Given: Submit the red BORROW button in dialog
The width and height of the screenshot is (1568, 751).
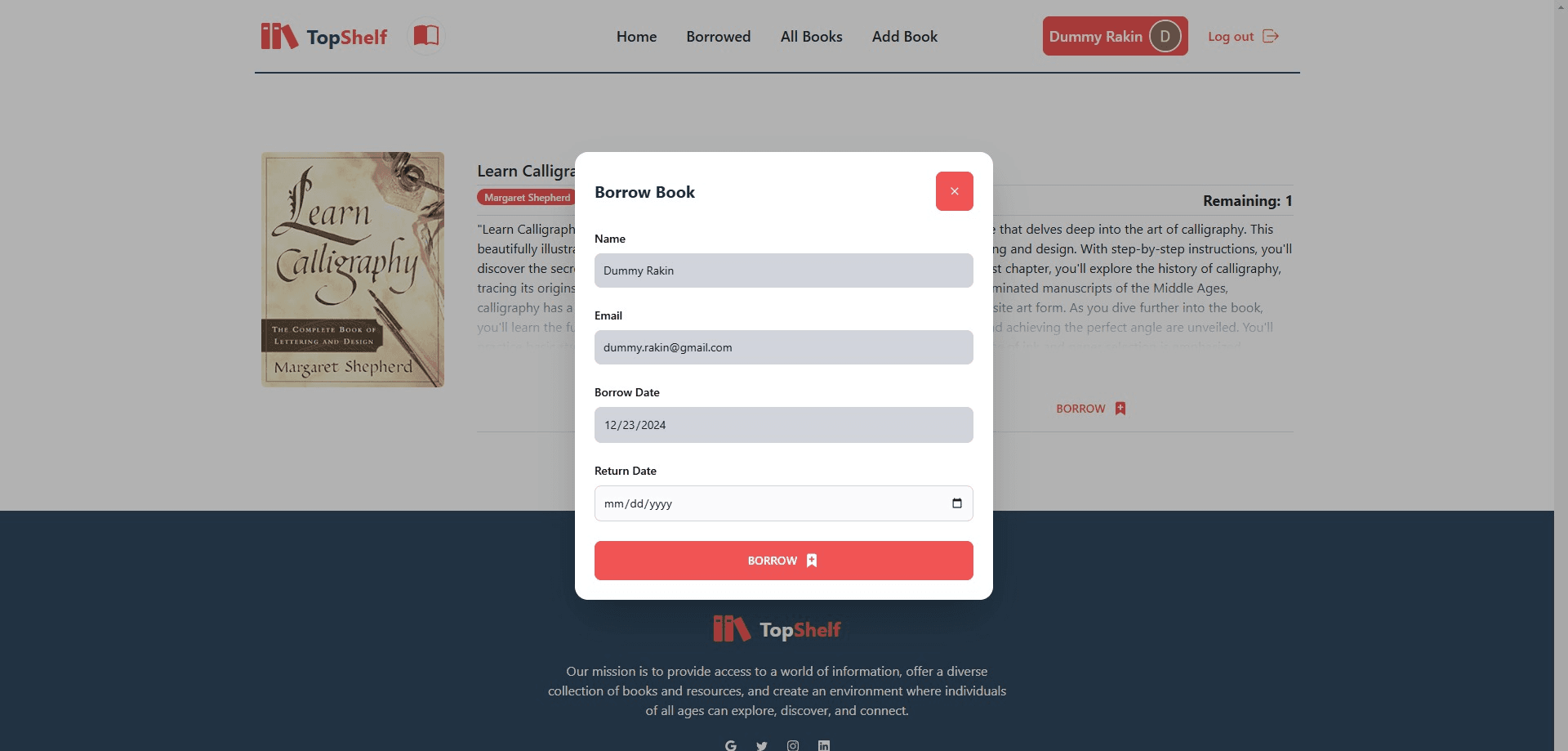Looking at the screenshot, I should 783,561.
